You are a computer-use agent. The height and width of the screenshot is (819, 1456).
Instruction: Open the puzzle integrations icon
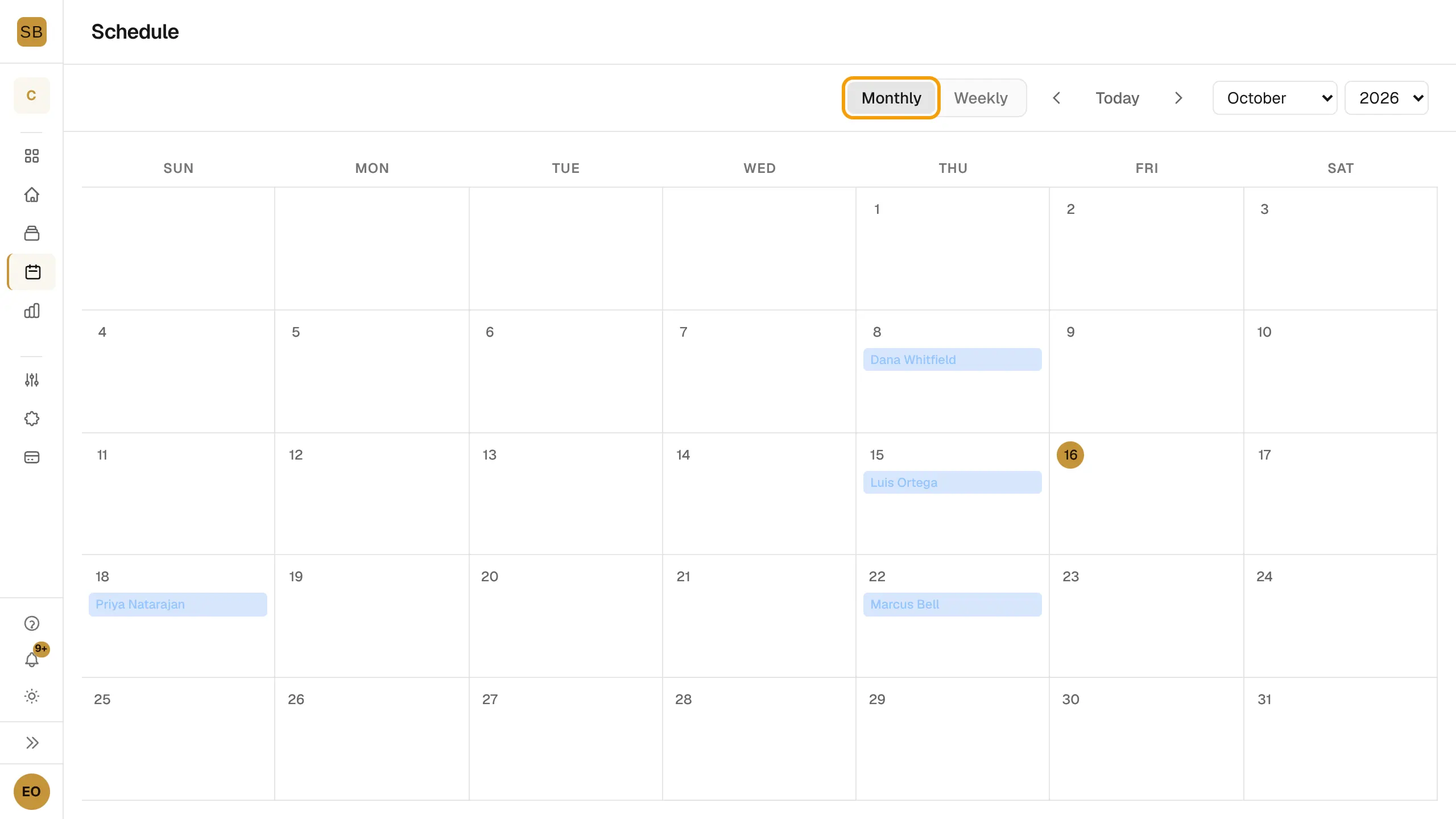(x=32, y=419)
